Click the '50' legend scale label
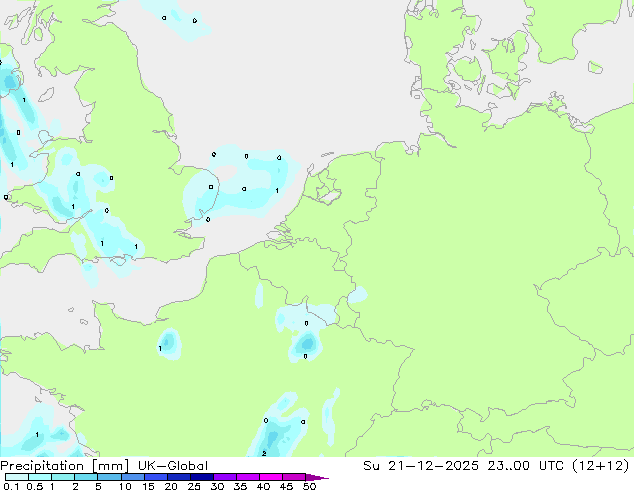Image resolution: width=634 pixels, height=490 pixels. coord(310,486)
